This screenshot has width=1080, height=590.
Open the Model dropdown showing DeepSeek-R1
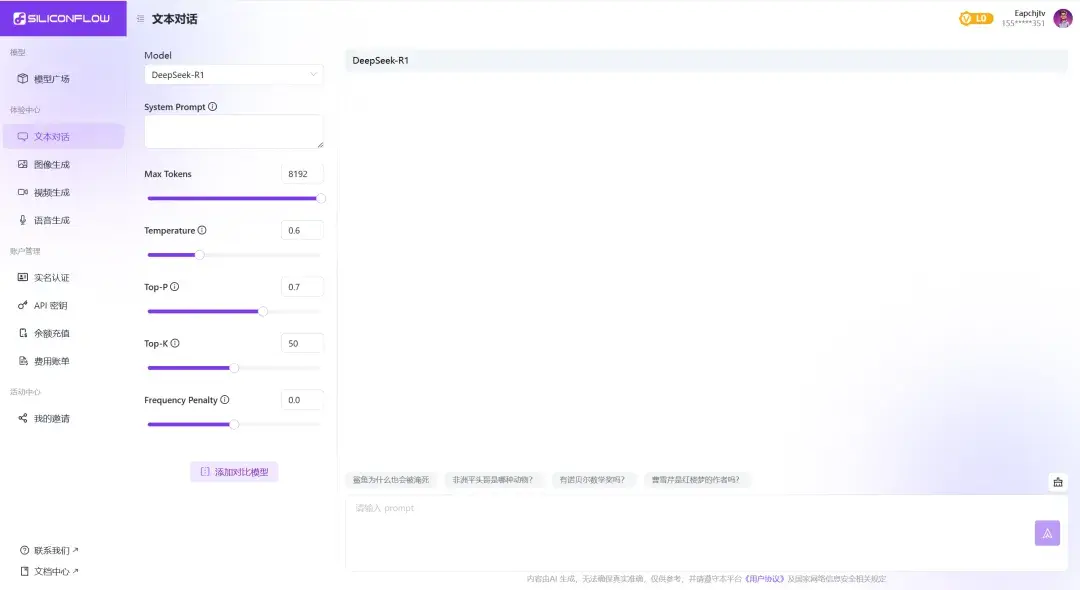pyautogui.click(x=233, y=74)
